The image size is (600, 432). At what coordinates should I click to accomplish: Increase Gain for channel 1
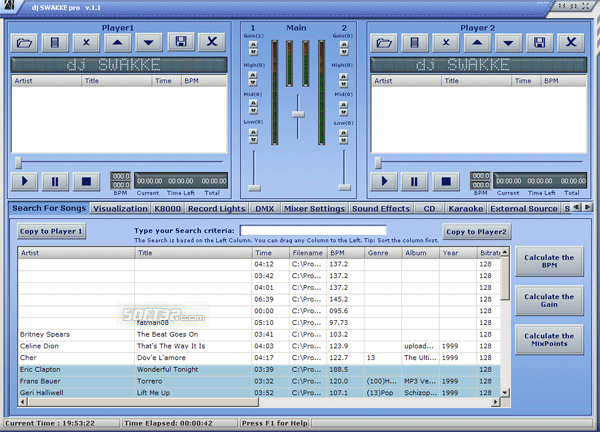(253, 44)
